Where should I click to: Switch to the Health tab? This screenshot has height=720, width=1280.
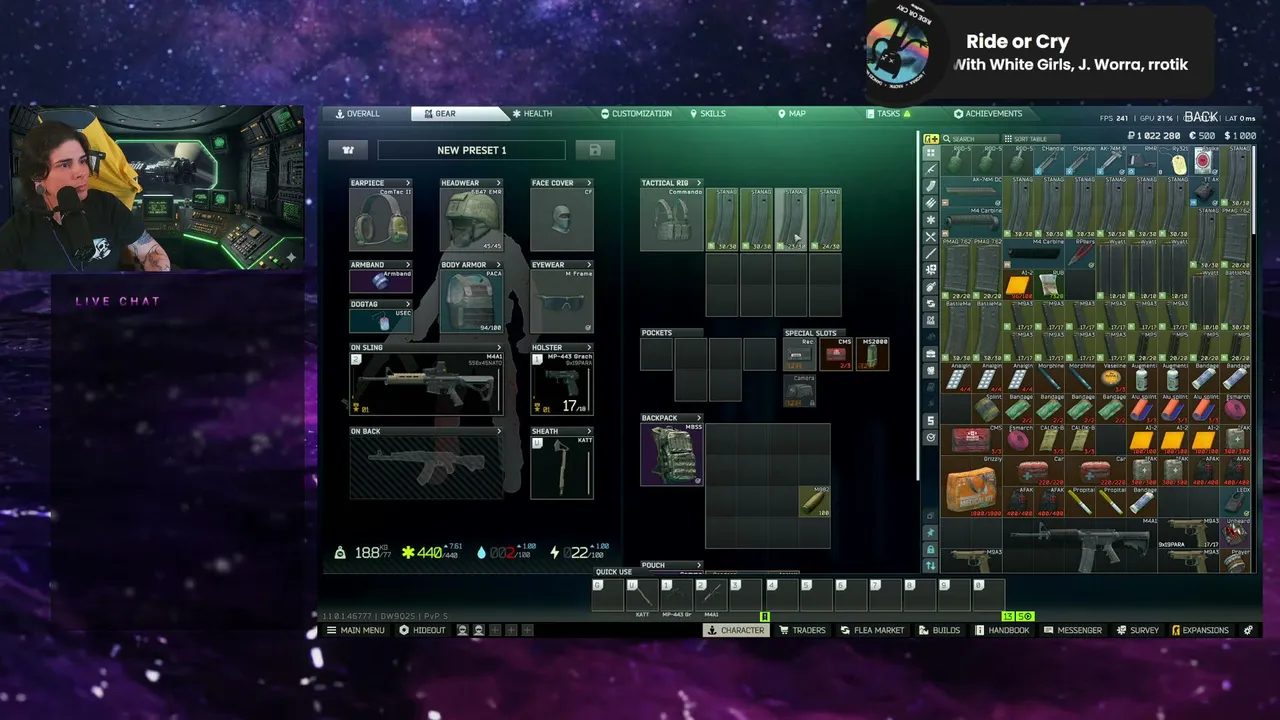tap(532, 114)
